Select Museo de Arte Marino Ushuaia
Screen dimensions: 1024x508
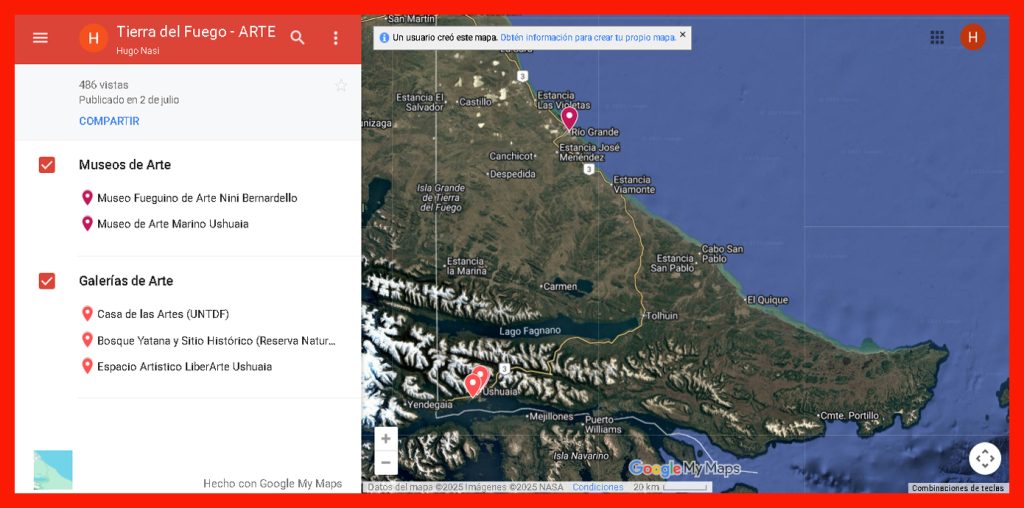tap(172, 224)
